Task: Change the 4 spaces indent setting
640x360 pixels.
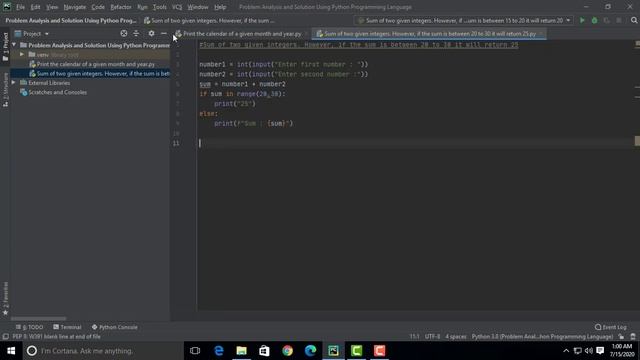Action: tap(456, 337)
